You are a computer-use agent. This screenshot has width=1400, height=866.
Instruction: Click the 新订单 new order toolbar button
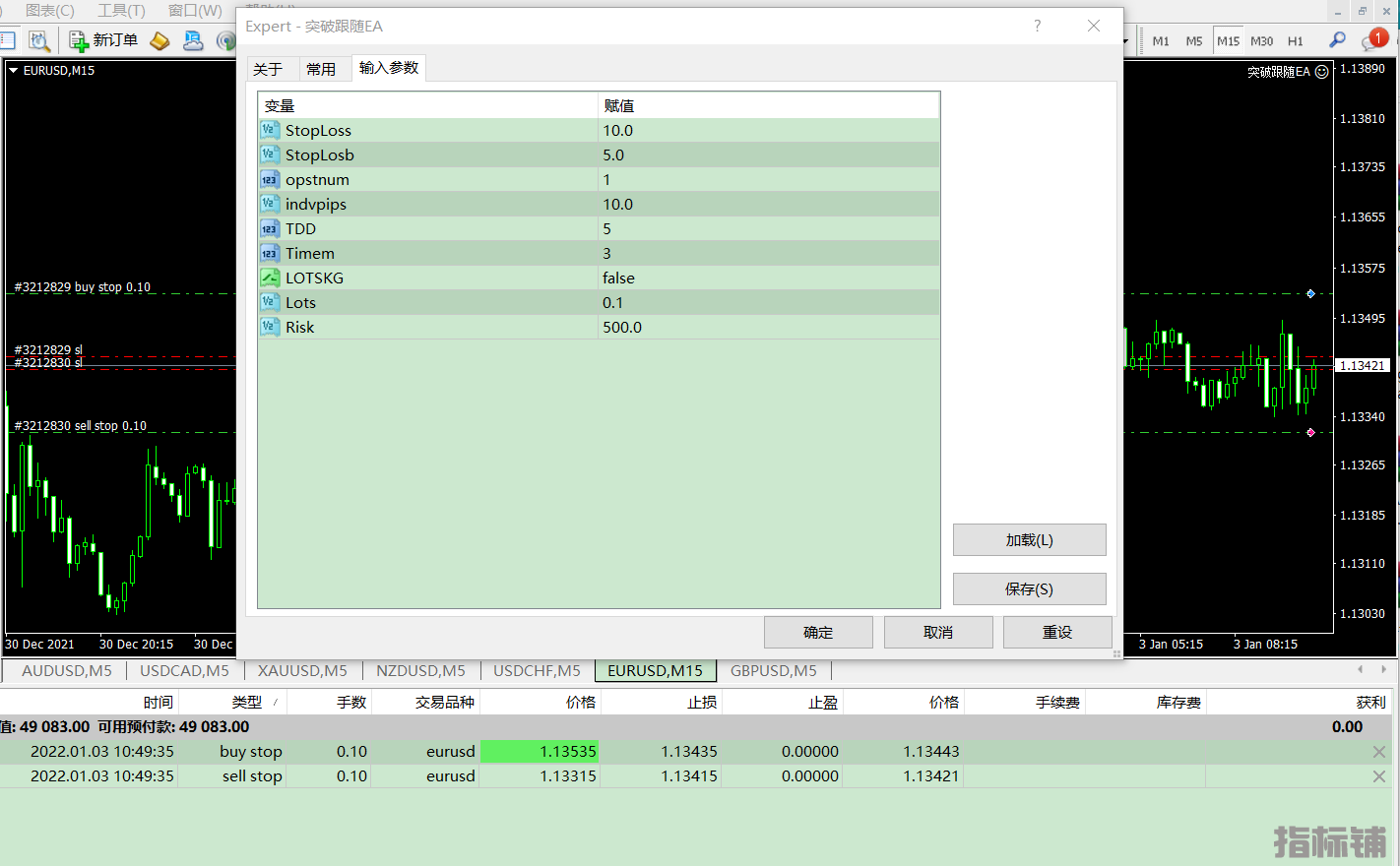click(103, 40)
